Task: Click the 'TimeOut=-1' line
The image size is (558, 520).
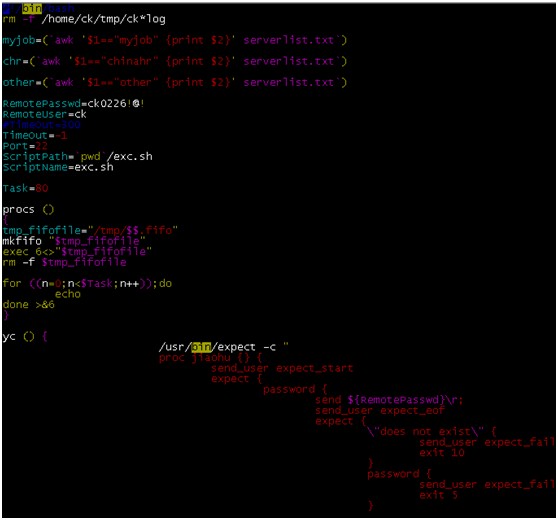Action: click(x=35, y=135)
